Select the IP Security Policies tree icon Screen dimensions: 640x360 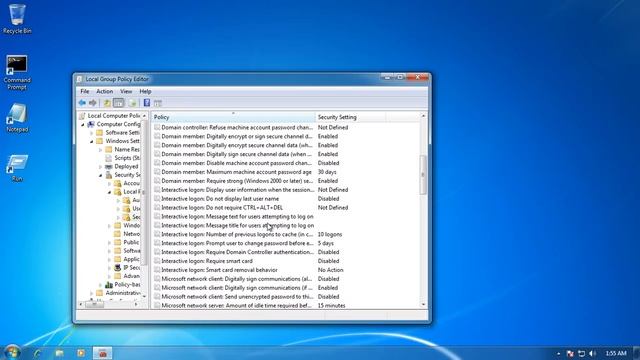pos(118,268)
